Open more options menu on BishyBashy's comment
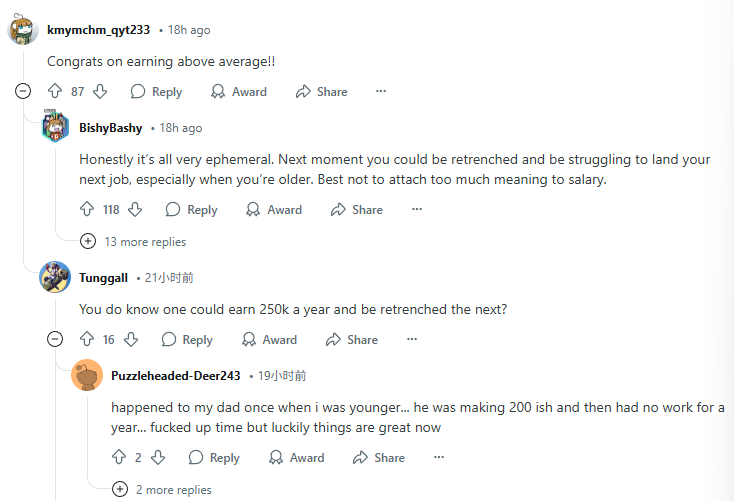Image resolution: width=734 pixels, height=501 pixels. (x=417, y=209)
